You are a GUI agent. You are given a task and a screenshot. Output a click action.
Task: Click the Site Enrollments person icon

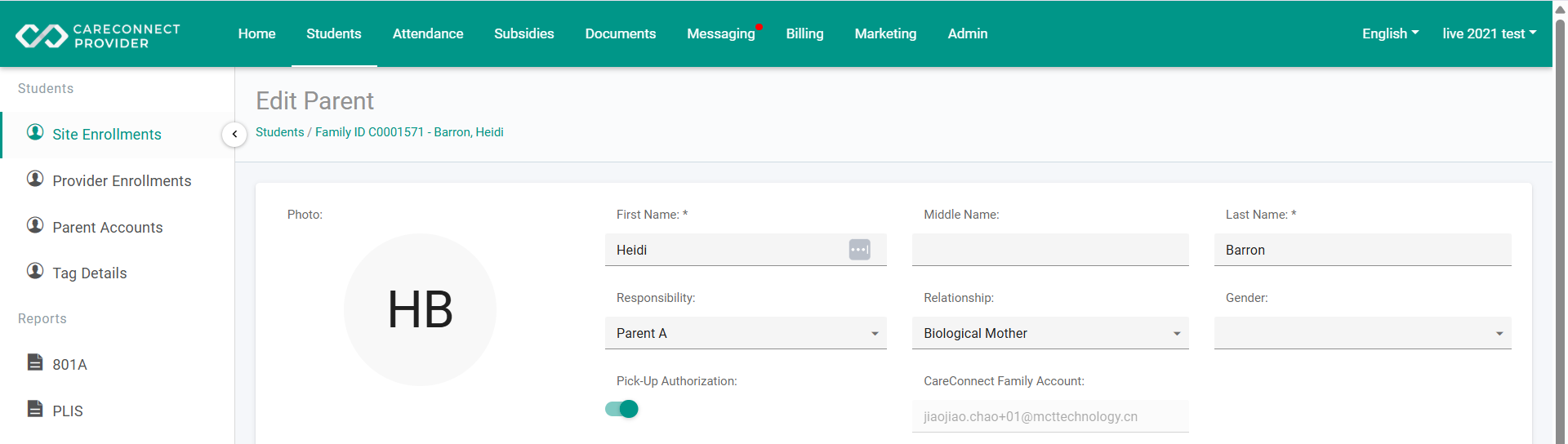[x=35, y=131]
